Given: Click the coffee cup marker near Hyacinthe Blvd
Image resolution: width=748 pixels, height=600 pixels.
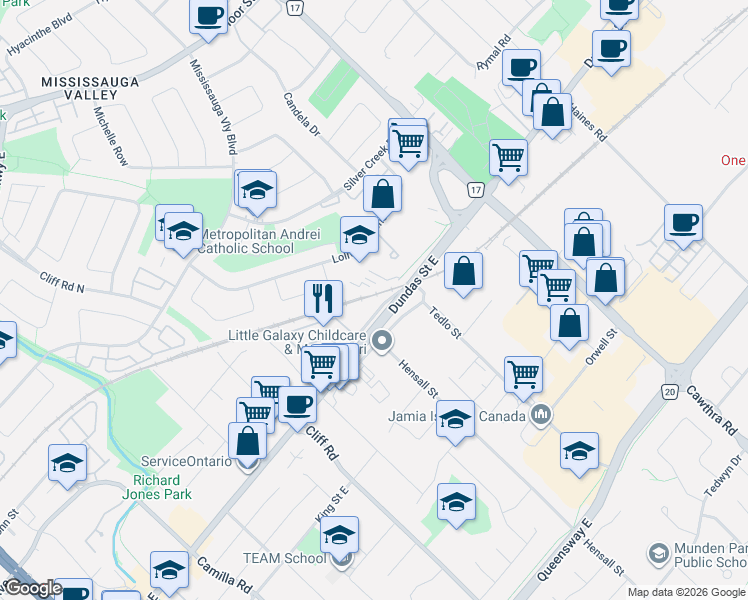Looking at the screenshot, I should (208, 19).
